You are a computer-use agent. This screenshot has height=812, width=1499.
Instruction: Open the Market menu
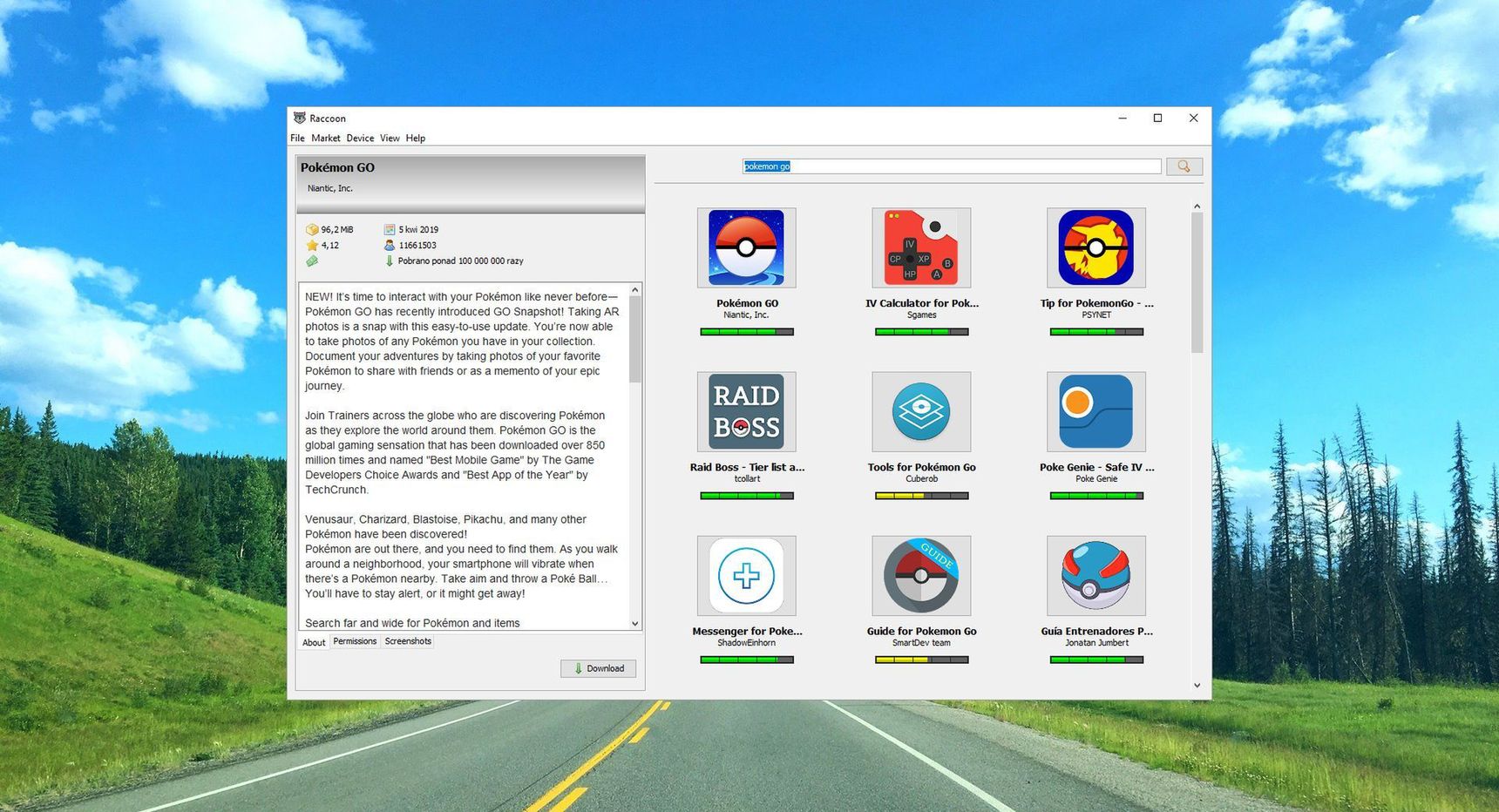[326, 138]
